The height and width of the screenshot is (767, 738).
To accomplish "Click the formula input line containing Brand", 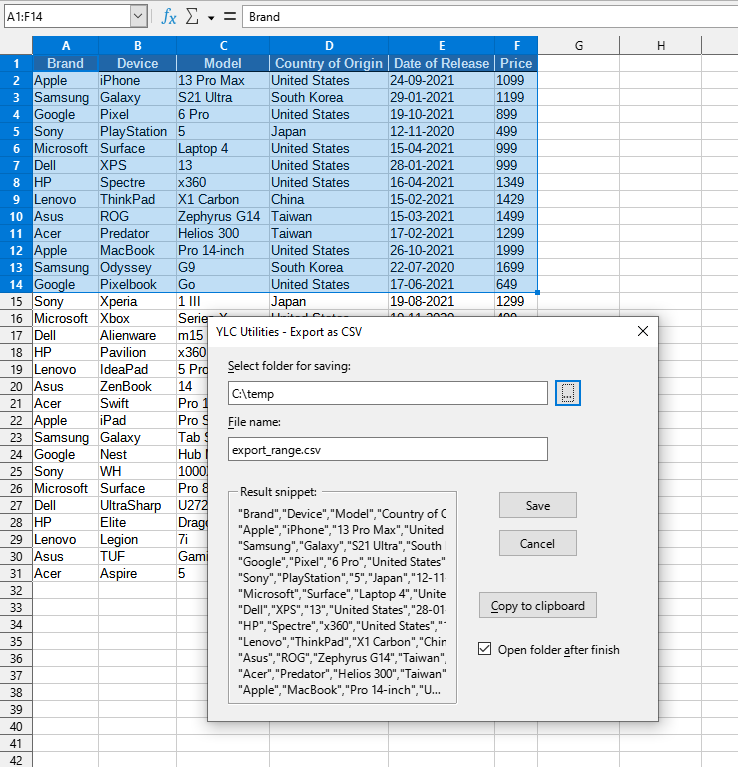I will pyautogui.click(x=490, y=17).
